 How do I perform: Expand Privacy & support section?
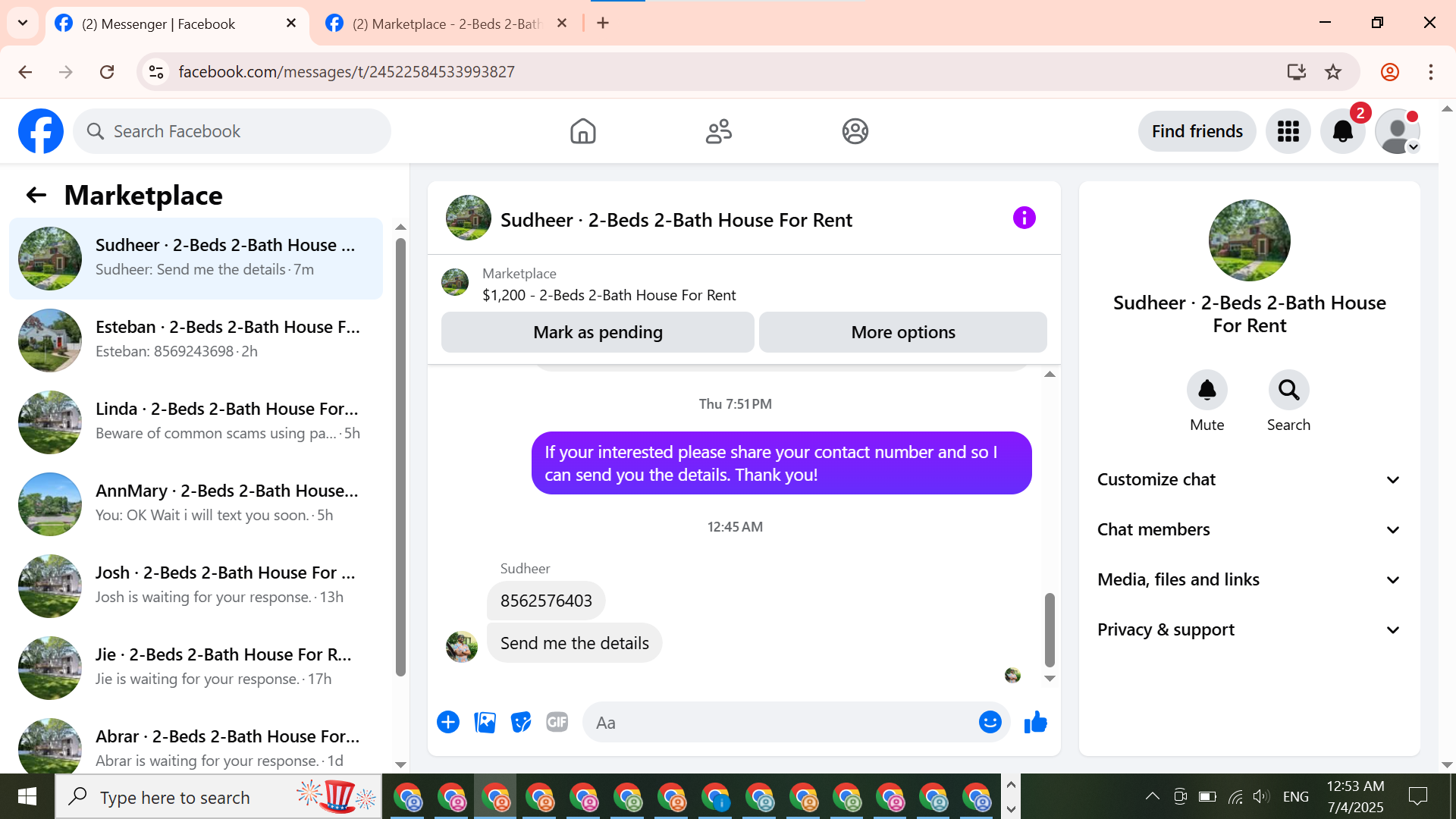click(x=1249, y=630)
